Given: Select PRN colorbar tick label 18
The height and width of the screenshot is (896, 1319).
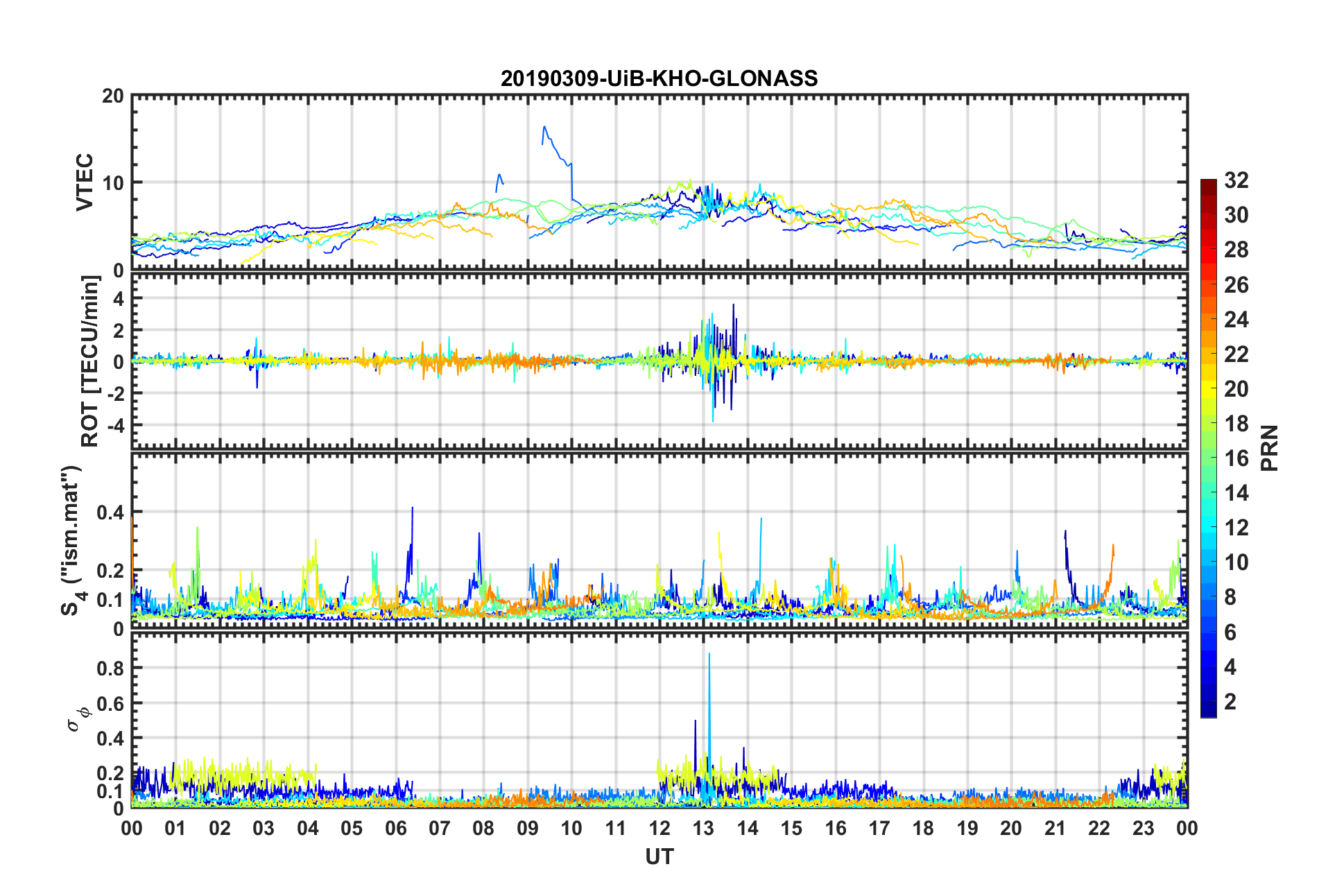Looking at the screenshot, I should 1236,424.
